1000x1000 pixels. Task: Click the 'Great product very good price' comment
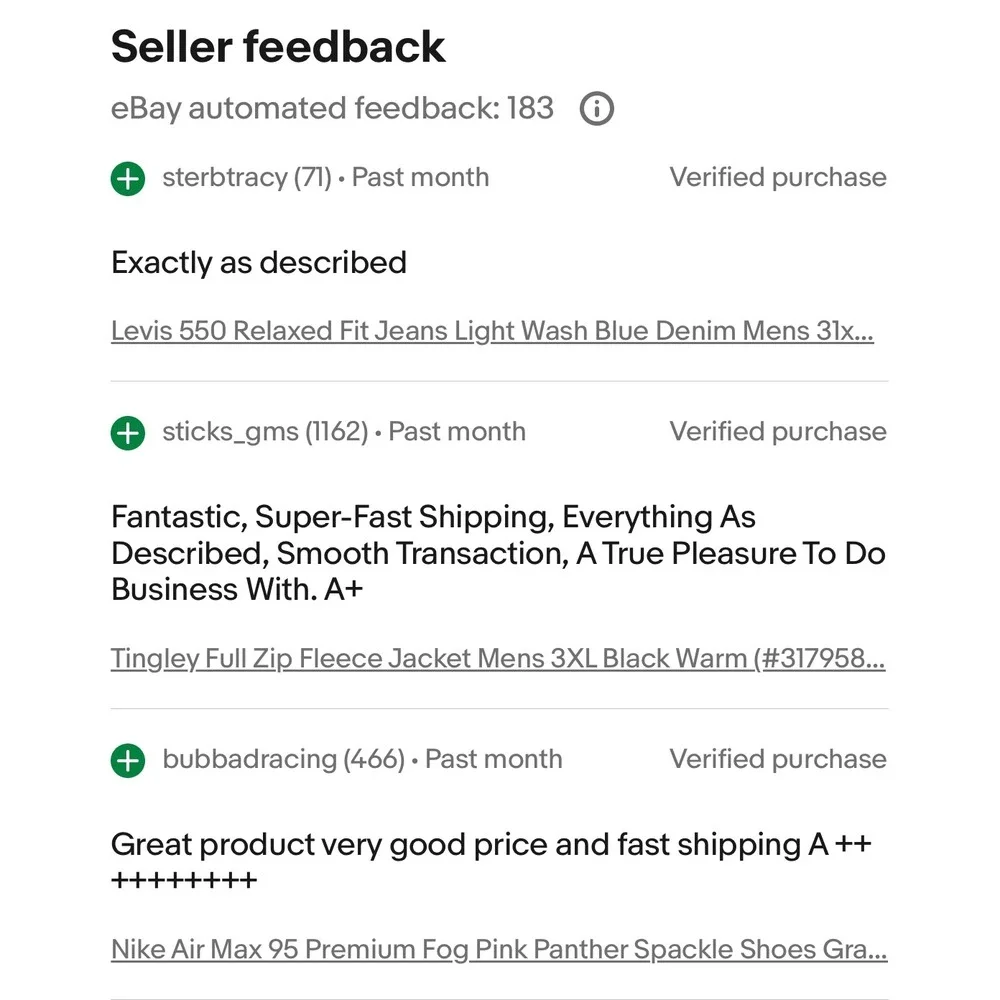click(491, 862)
